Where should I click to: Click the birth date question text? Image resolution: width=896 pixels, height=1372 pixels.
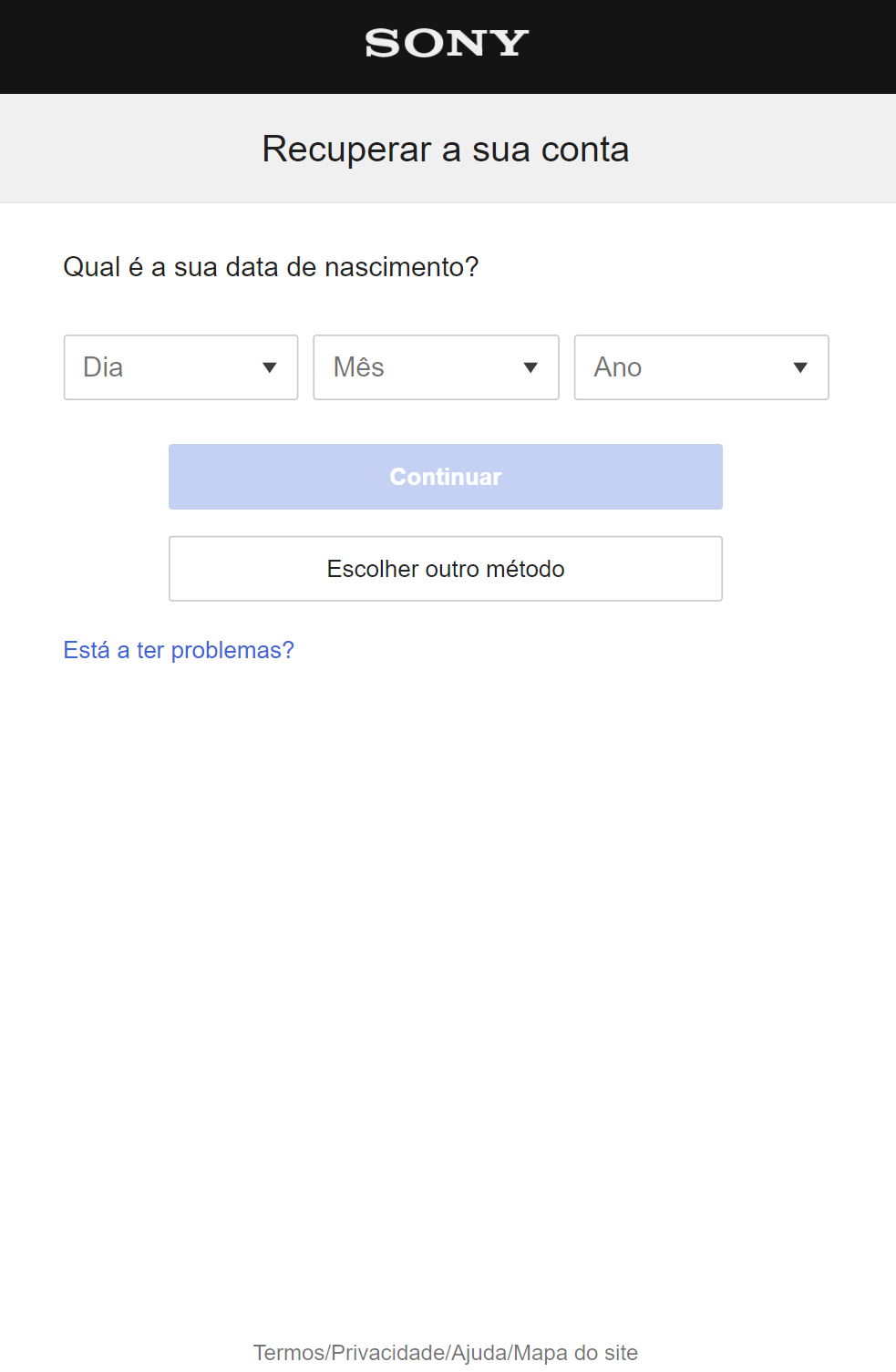[271, 267]
